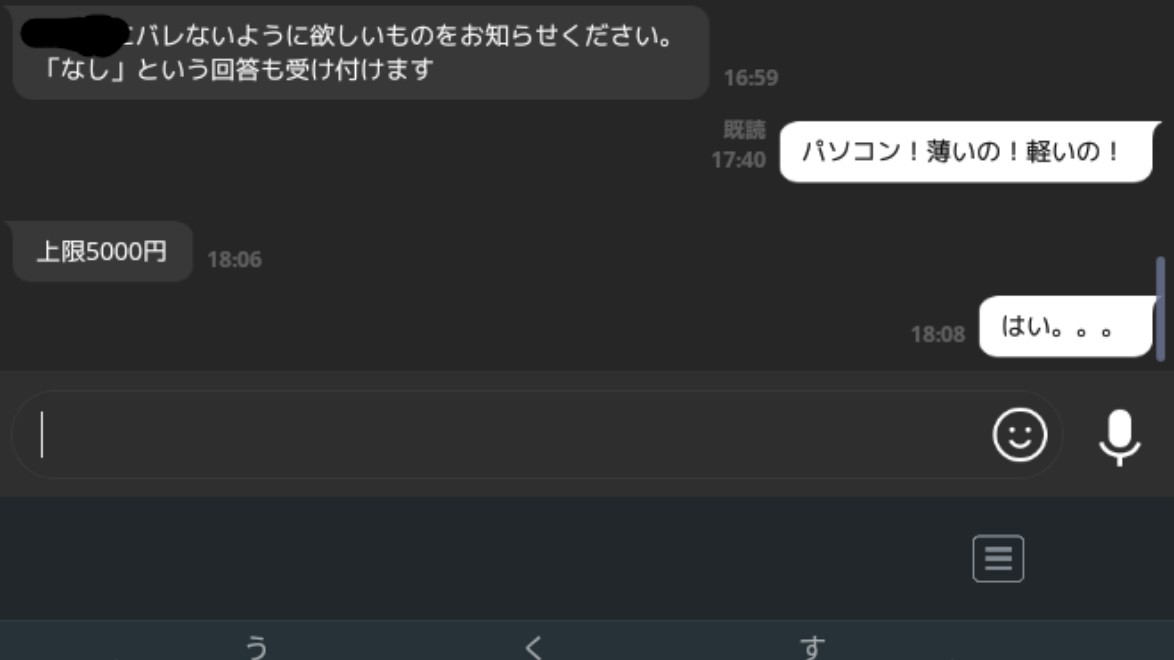Tap the 上限5000円 message bubble
The image size is (1174, 660).
(x=102, y=252)
